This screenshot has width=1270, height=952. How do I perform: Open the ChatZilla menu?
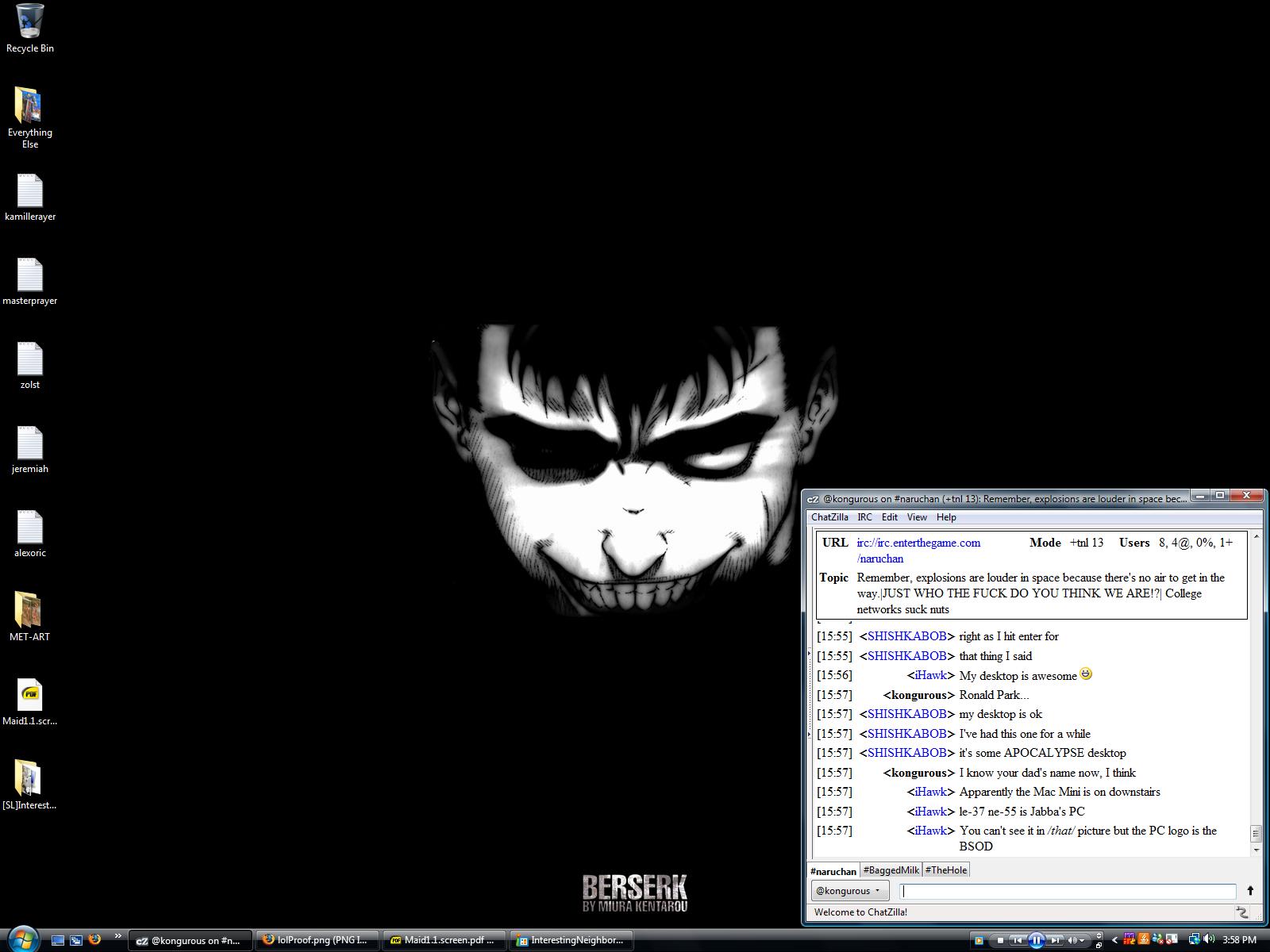pos(829,517)
